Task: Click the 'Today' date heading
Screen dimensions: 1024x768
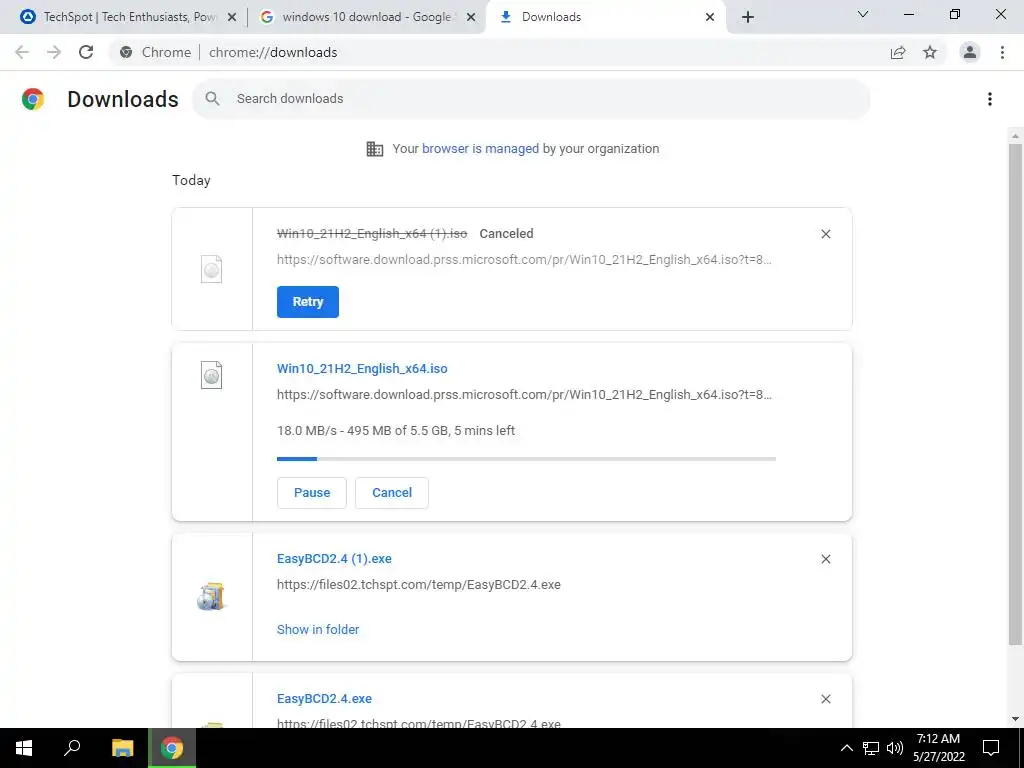Action: click(191, 181)
